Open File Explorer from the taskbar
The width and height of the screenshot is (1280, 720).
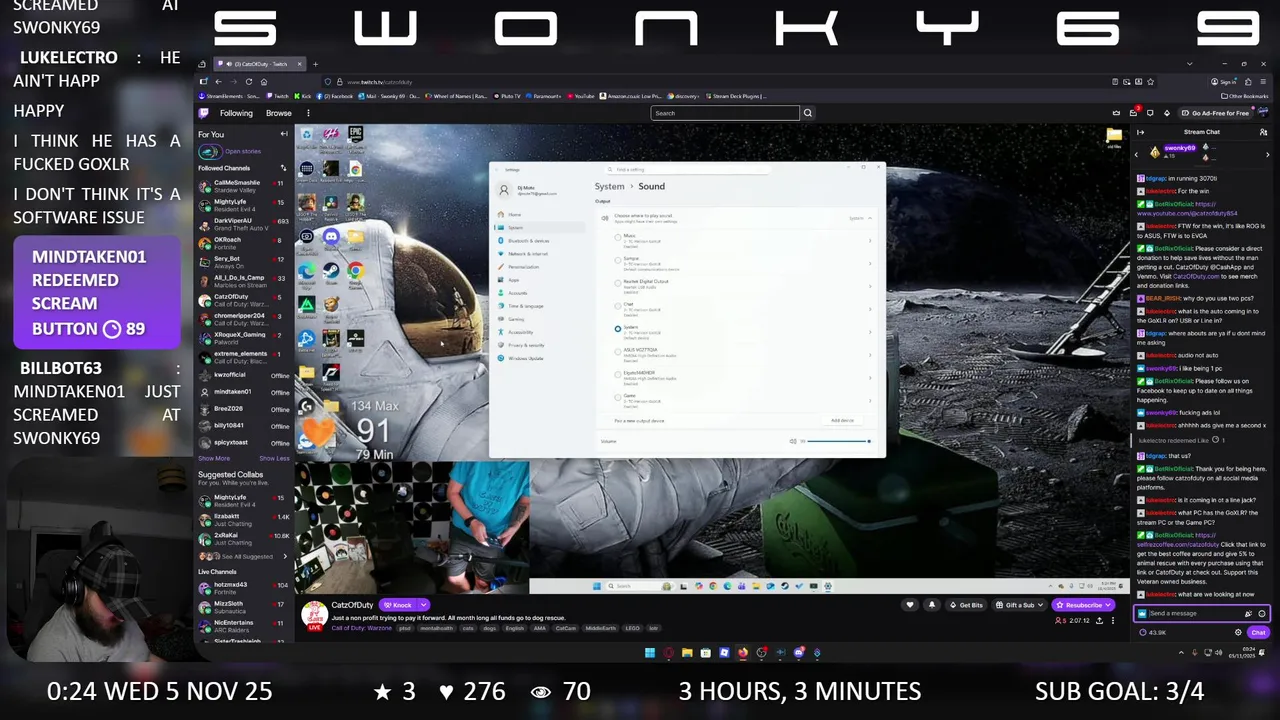[x=687, y=653]
